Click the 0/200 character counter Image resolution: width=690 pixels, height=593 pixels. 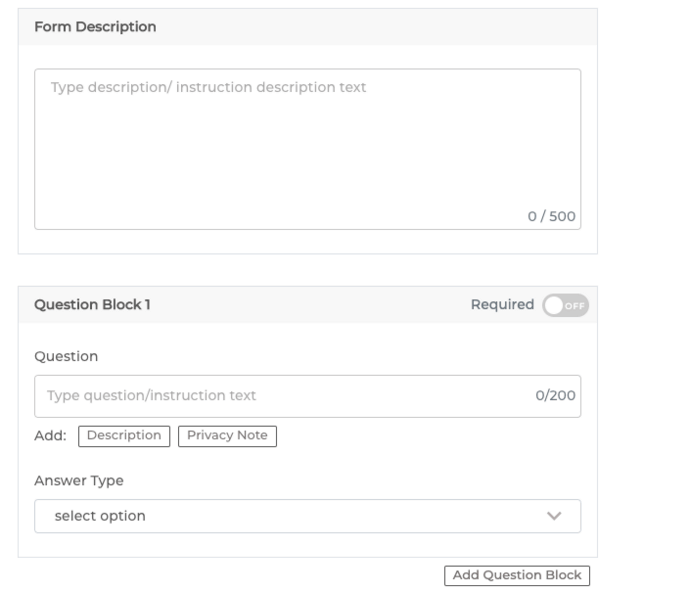(x=555, y=395)
